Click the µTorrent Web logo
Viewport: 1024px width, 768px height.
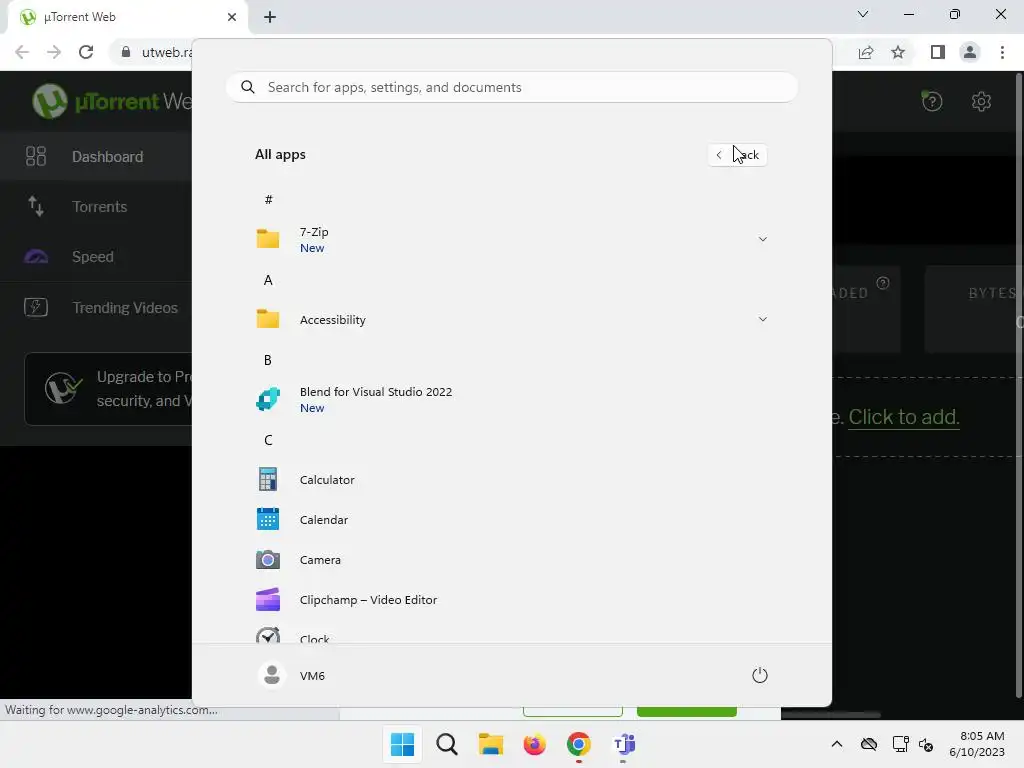[112, 101]
